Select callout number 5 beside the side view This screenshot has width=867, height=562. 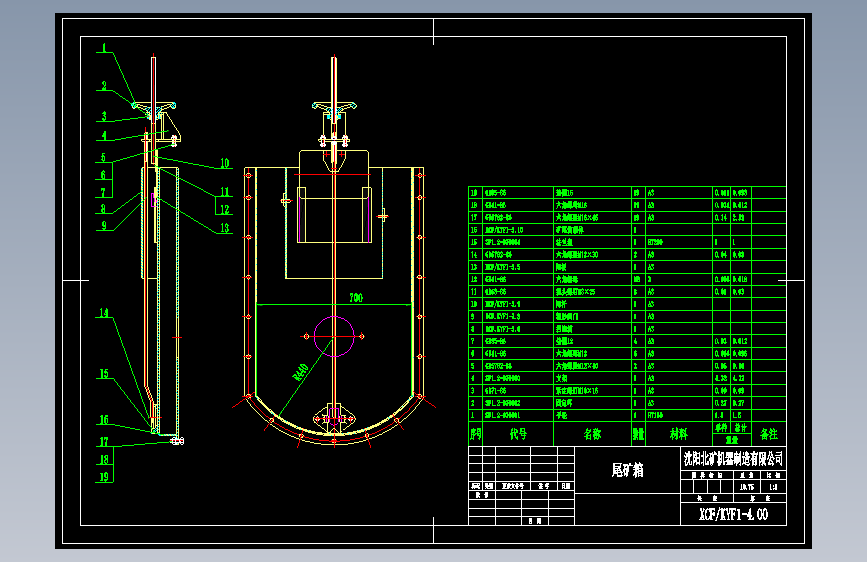(103, 157)
